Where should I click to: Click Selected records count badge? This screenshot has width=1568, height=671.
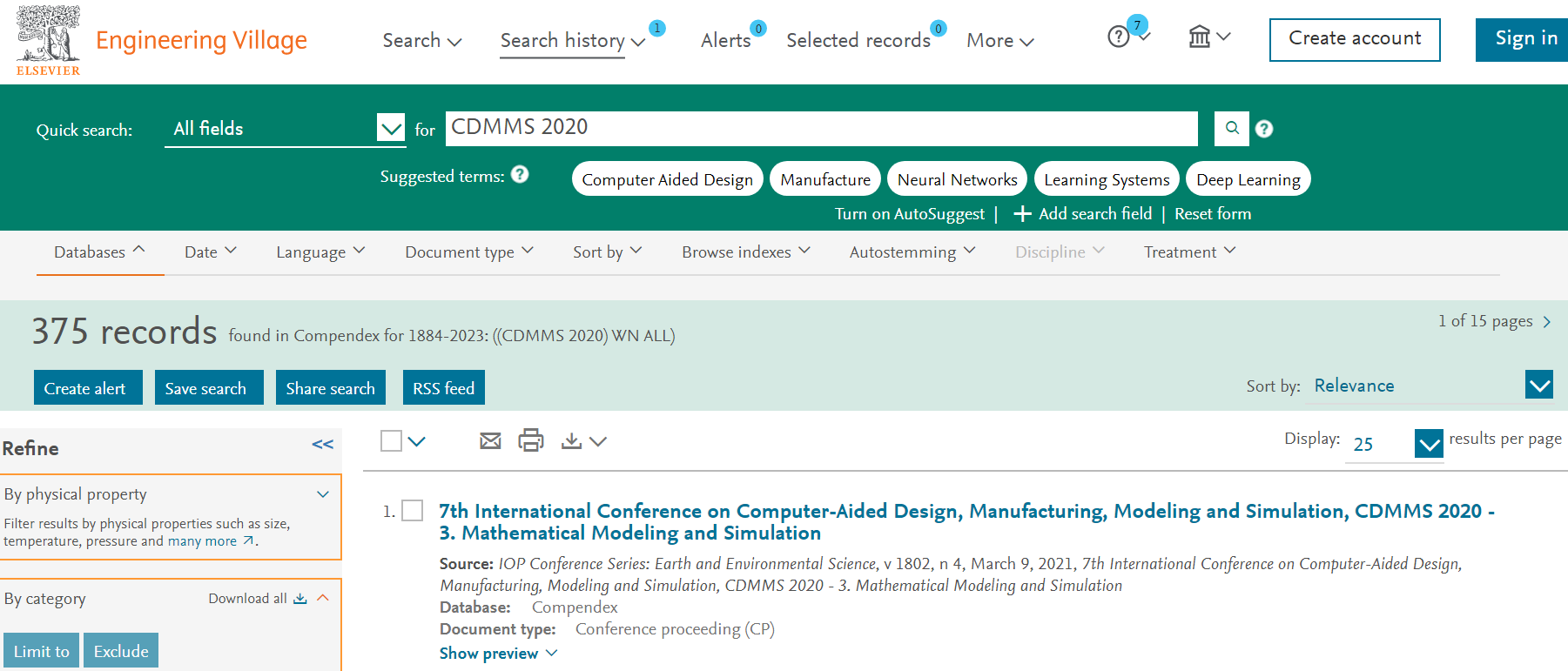939,29
